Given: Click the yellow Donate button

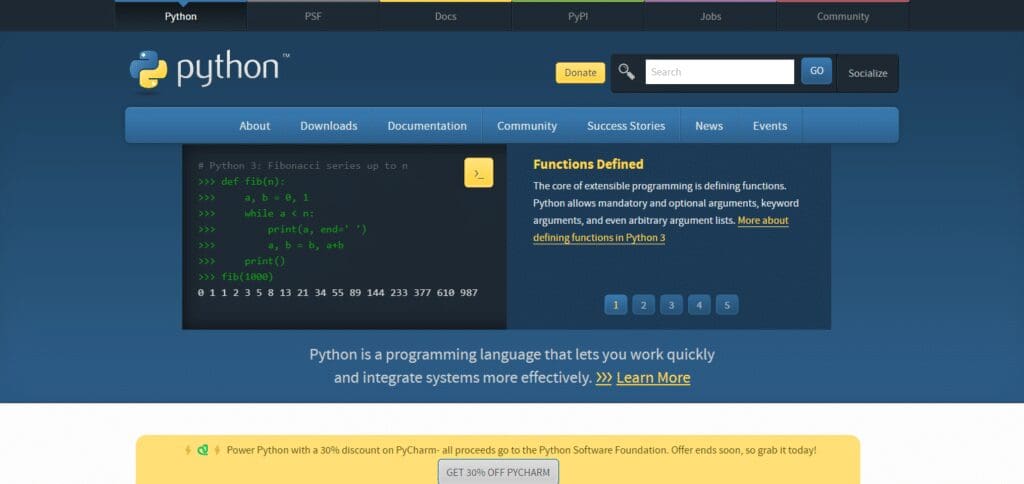Looking at the screenshot, I should tap(581, 73).
